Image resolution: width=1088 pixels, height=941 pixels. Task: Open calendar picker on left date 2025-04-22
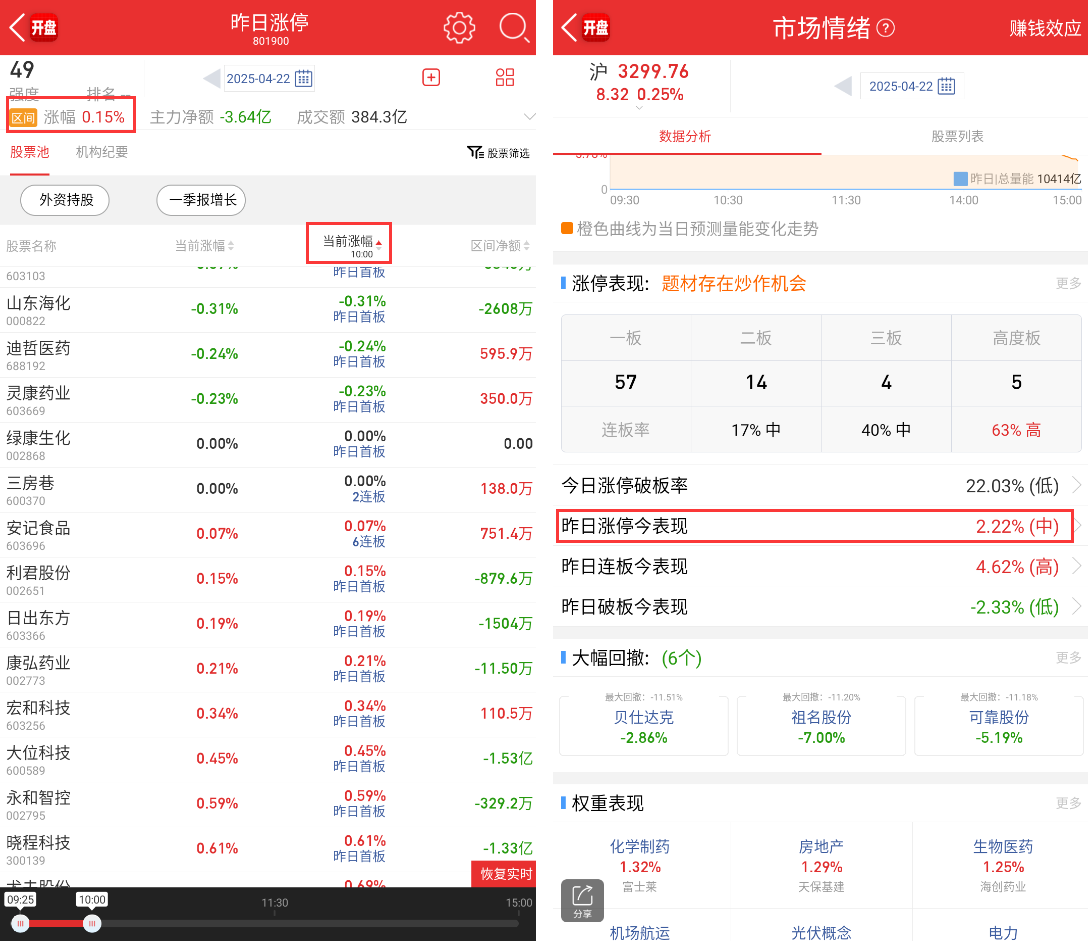pos(304,79)
